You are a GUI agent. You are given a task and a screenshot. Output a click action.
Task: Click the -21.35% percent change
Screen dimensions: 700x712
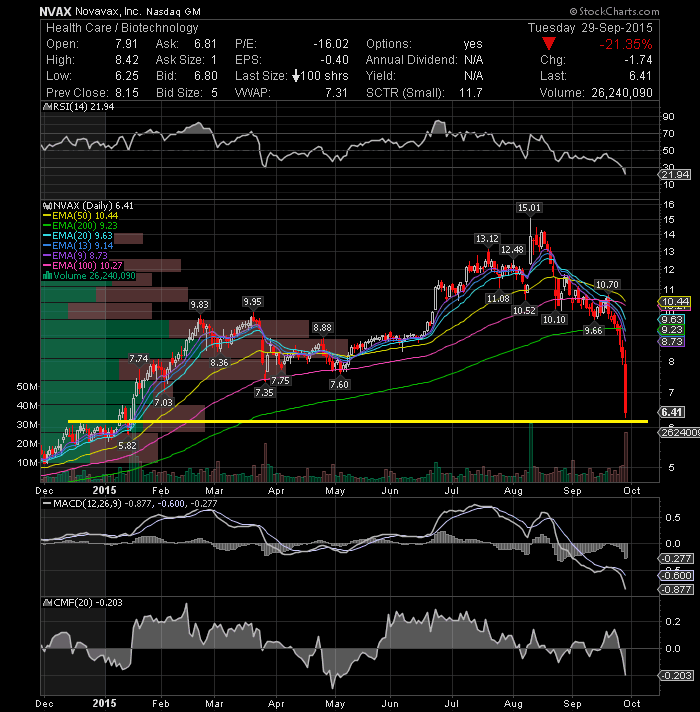click(626, 44)
